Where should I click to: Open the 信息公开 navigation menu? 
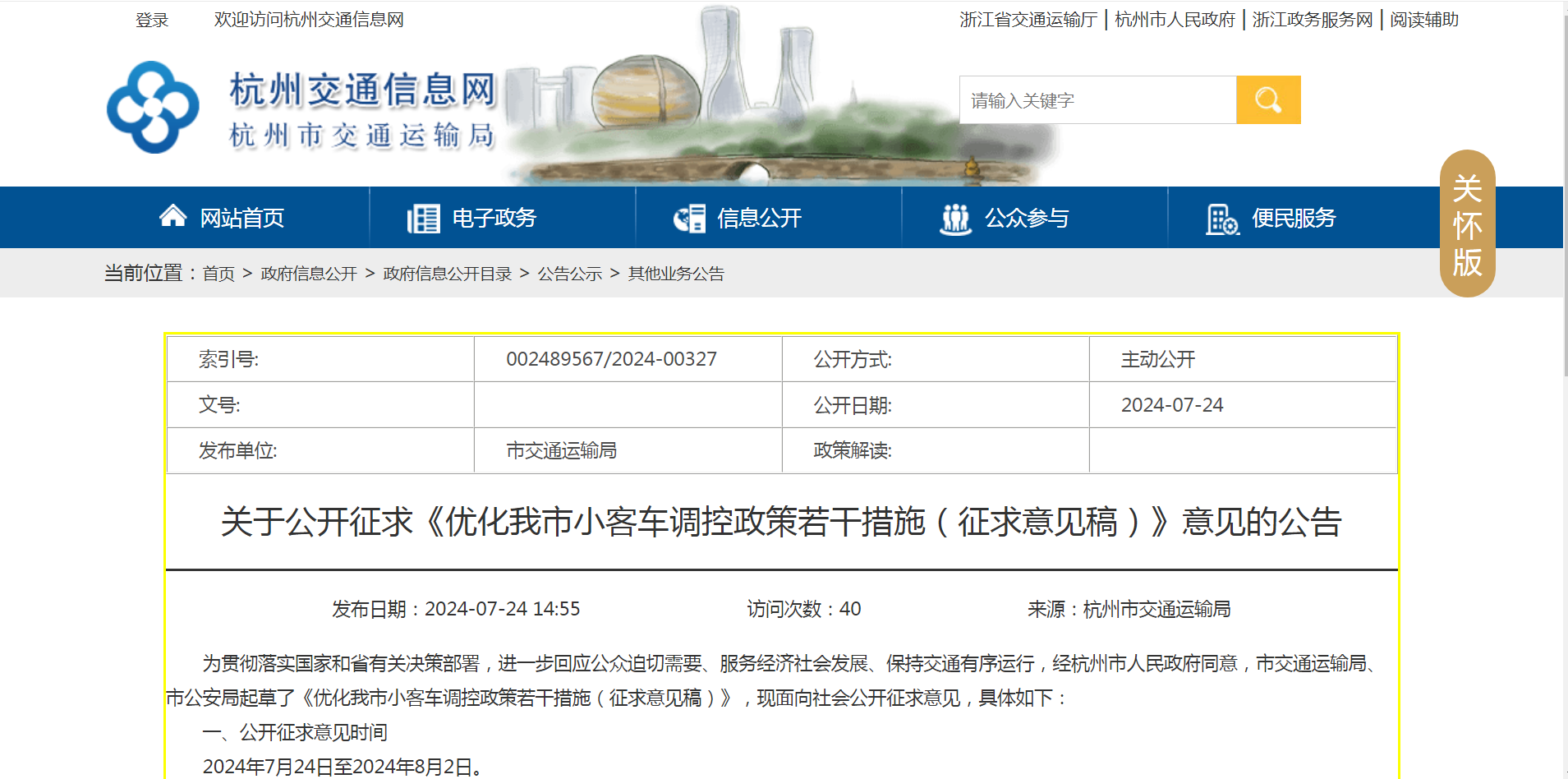pyautogui.click(x=759, y=219)
